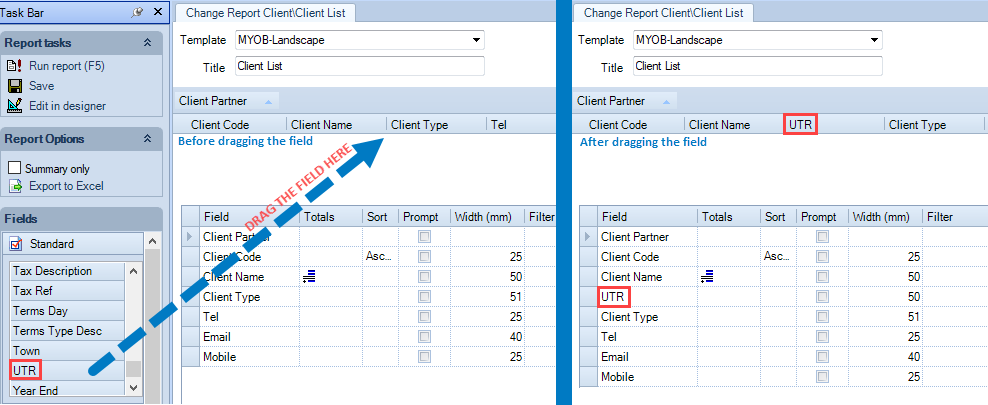Tick the Prompt checkbox for Client Partner, left grid

[425, 237]
